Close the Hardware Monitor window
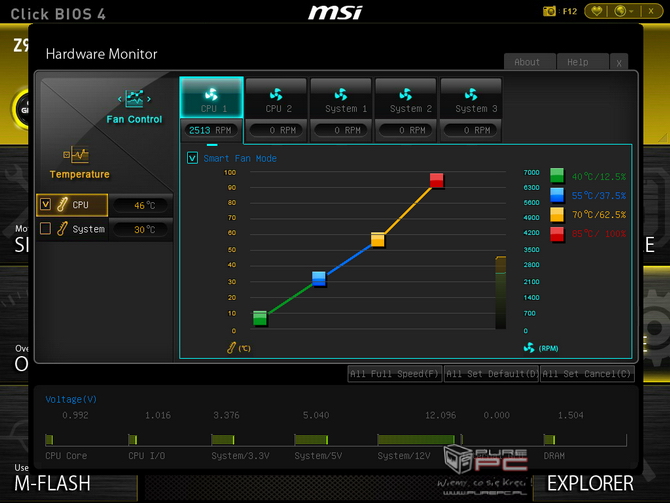670x503 pixels. coord(619,62)
